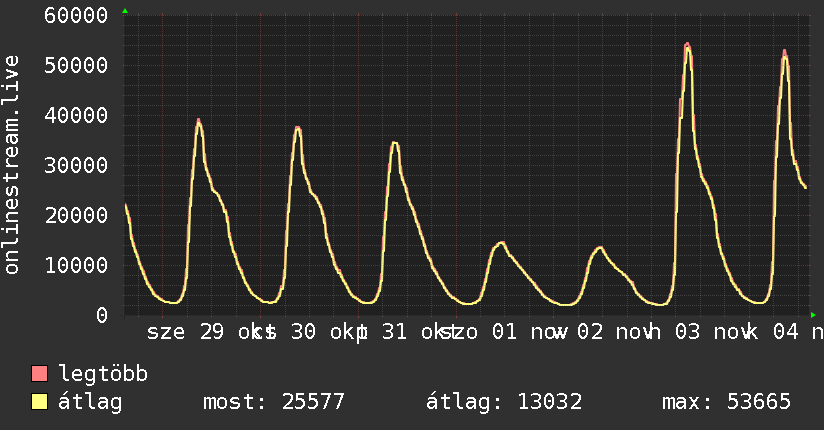Click the highest peak on 03 nov
824x430 pixels.
pyautogui.click(x=687, y=45)
